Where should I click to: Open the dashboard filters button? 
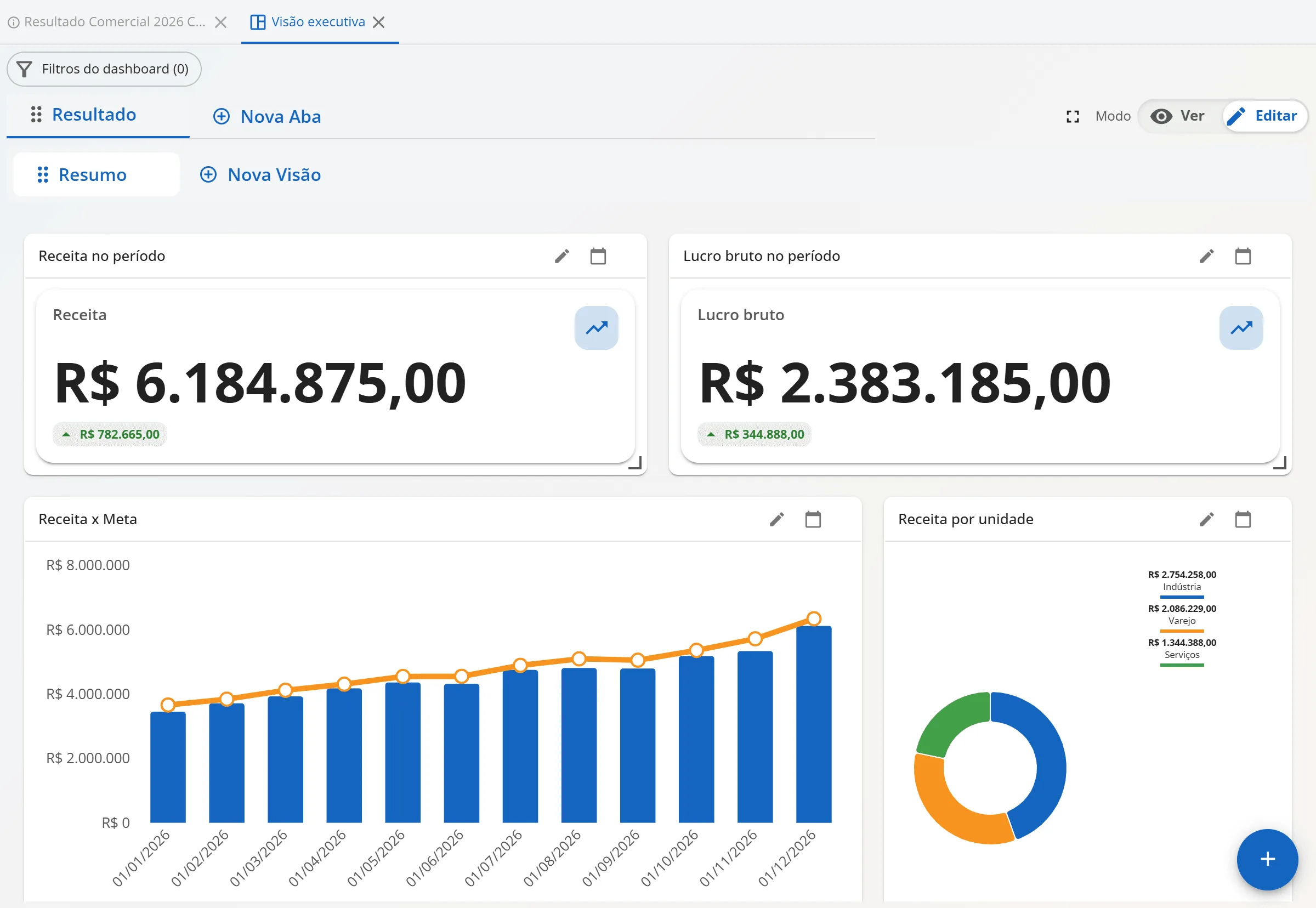104,69
